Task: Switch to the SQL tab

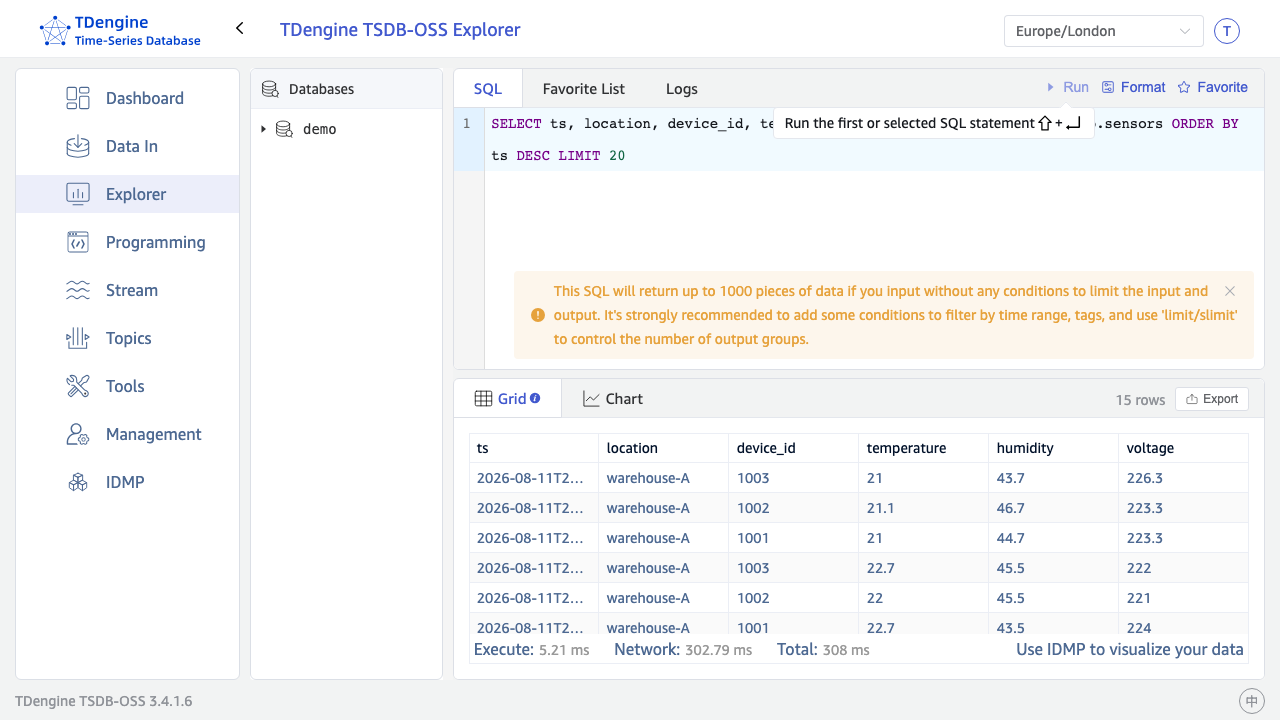Action: (x=488, y=88)
